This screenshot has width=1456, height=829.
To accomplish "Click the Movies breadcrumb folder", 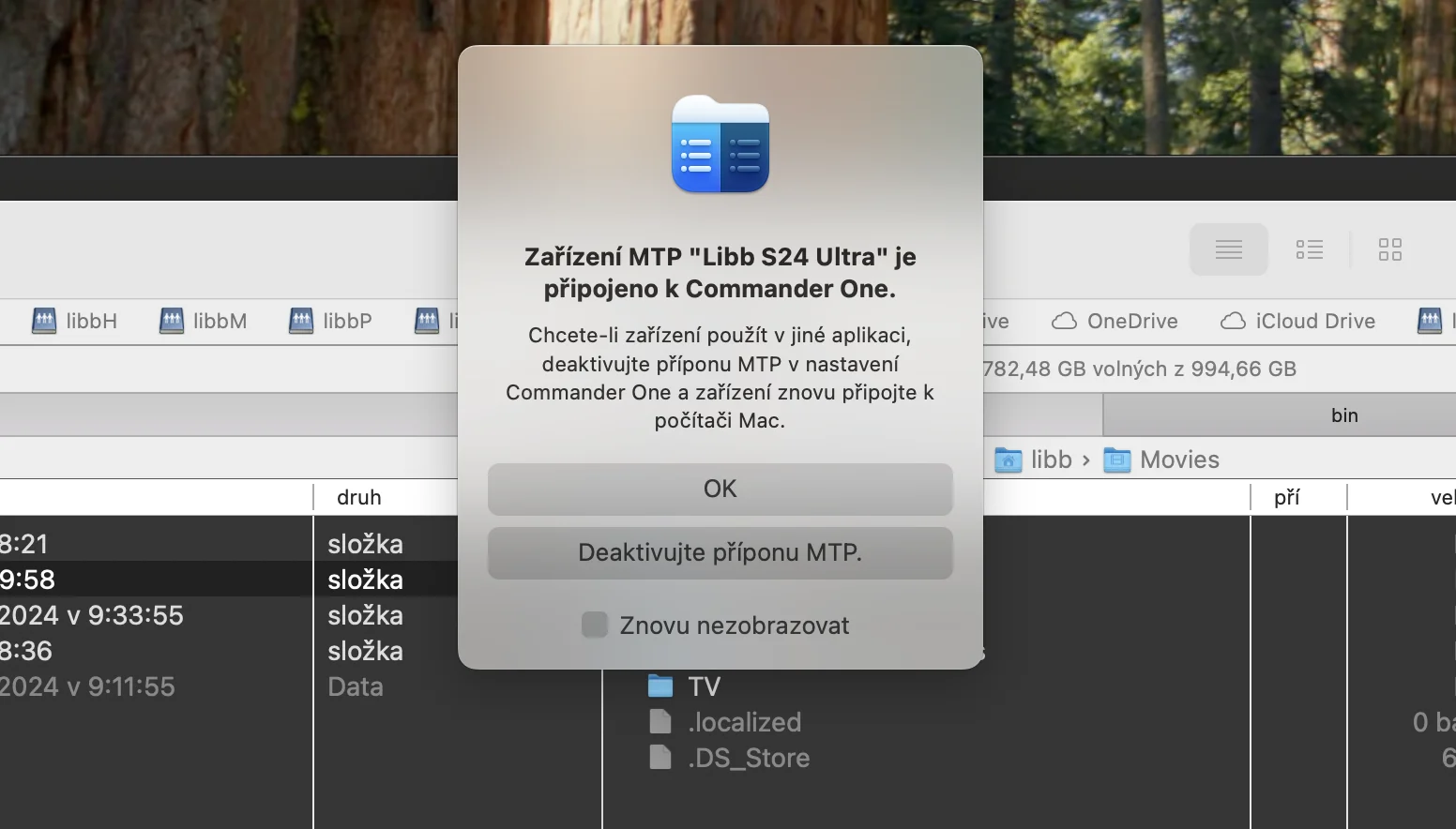I will tap(1161, 460).
